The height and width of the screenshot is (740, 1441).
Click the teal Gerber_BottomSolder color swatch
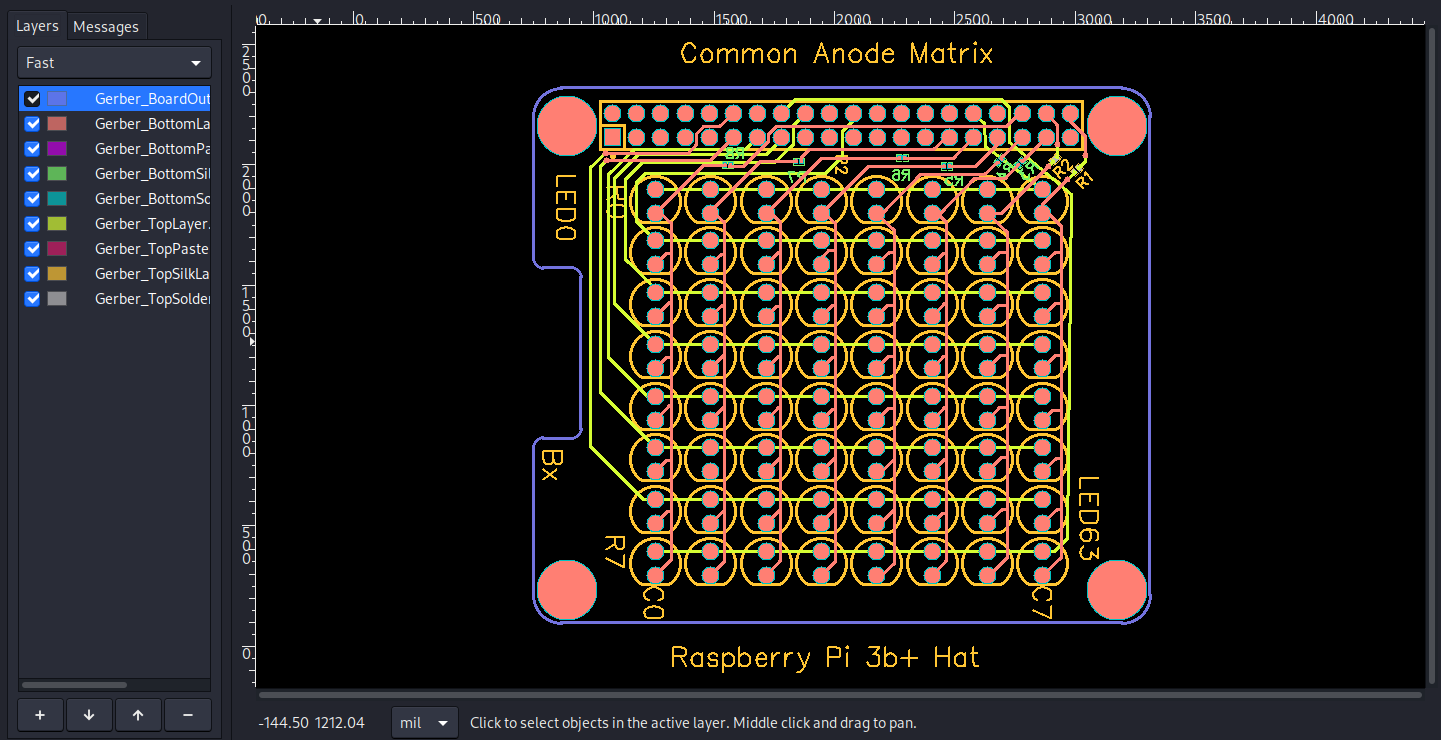click(x=57, y=199)
